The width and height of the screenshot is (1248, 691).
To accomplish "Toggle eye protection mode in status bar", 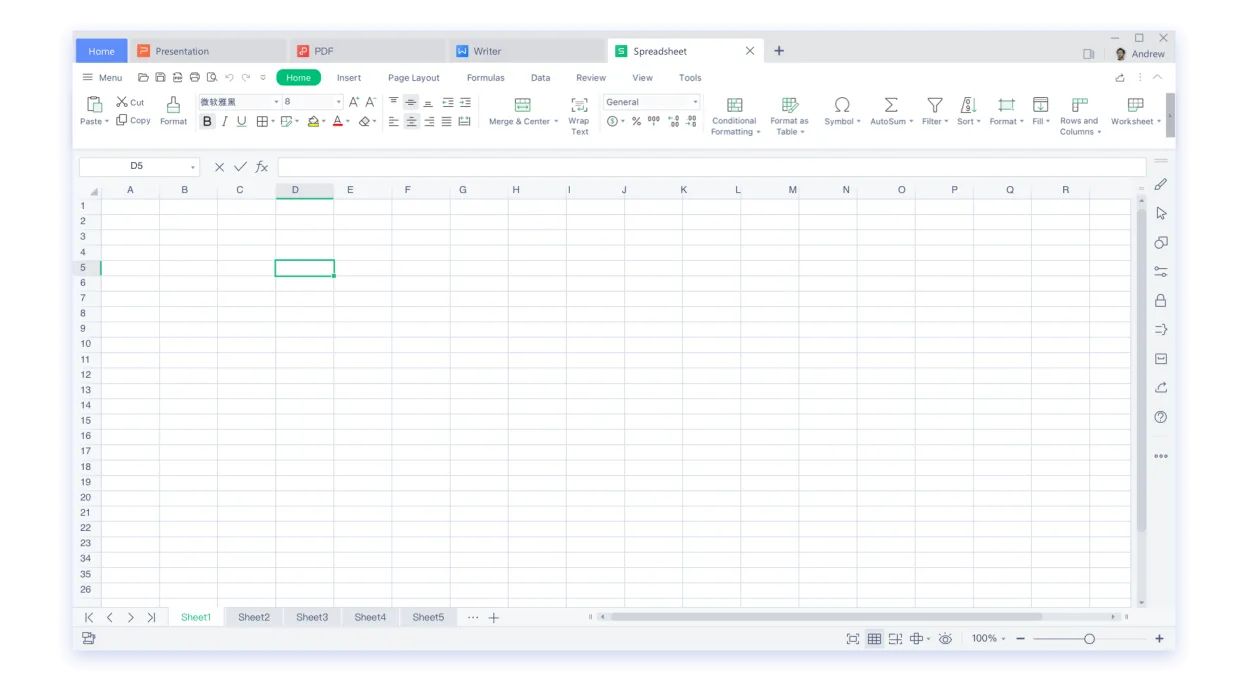I will pyautogui.click(x=945, y=638).
